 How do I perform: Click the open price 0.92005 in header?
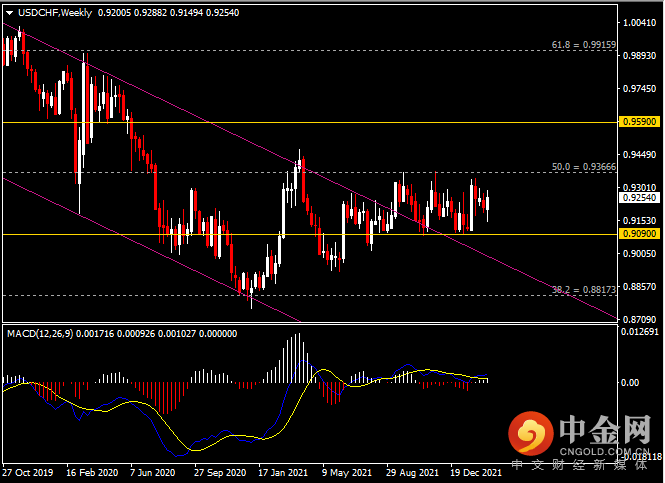[x=115, y=13]
